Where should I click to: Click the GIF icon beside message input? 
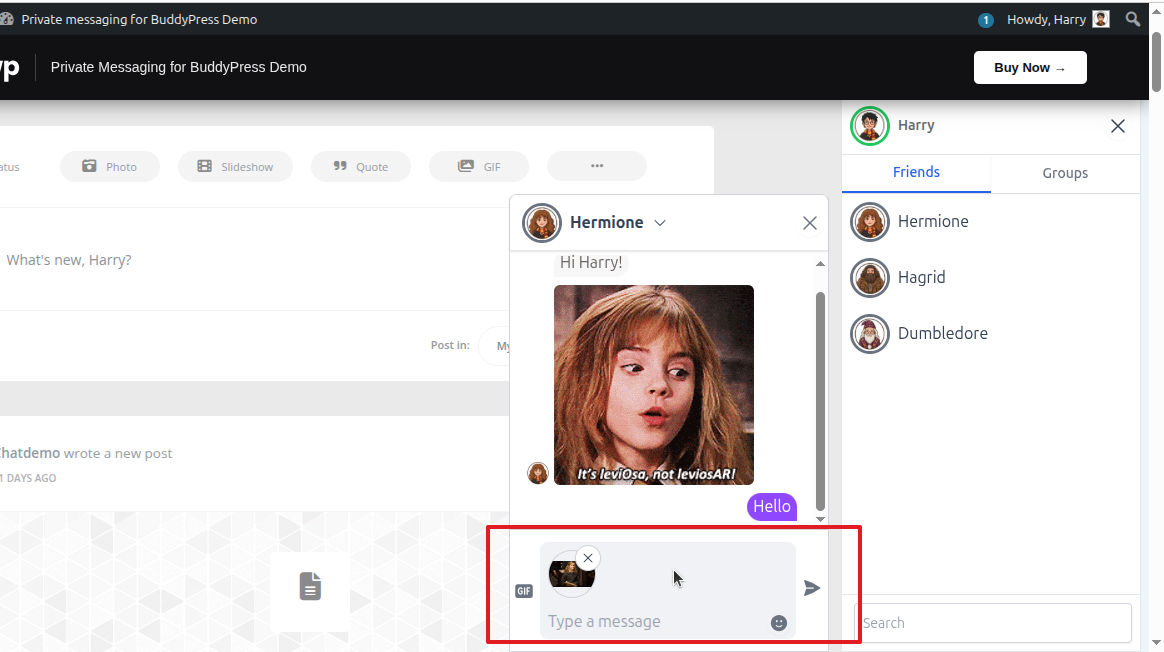(524, 591)
